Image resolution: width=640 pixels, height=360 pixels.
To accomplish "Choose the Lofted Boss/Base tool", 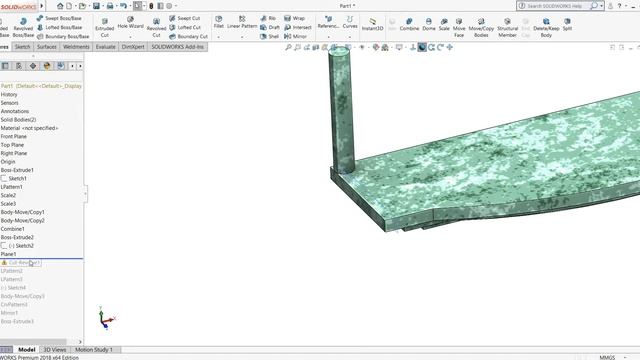I will coord(60,27).
